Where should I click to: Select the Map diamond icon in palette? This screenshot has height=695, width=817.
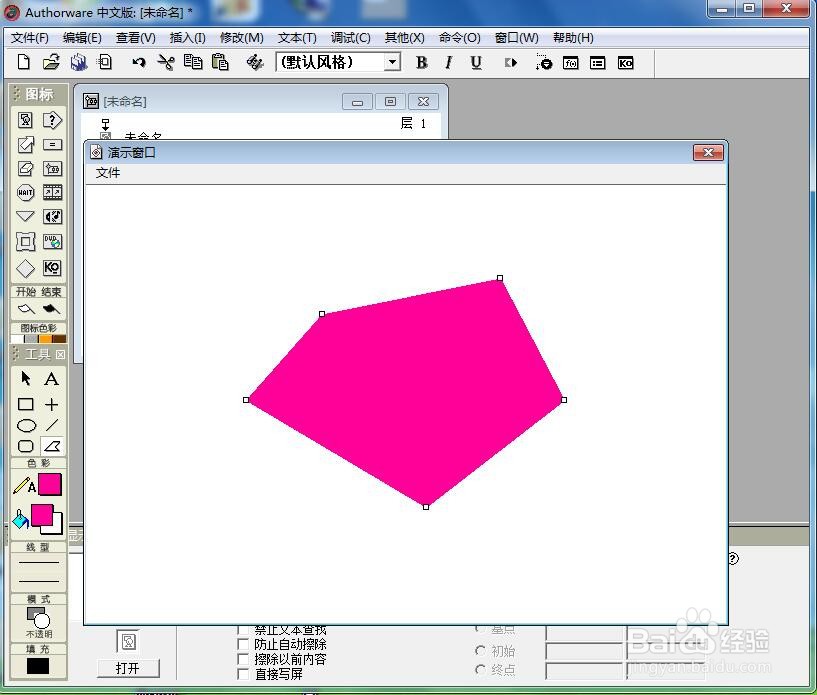click(x=26, y=268)
